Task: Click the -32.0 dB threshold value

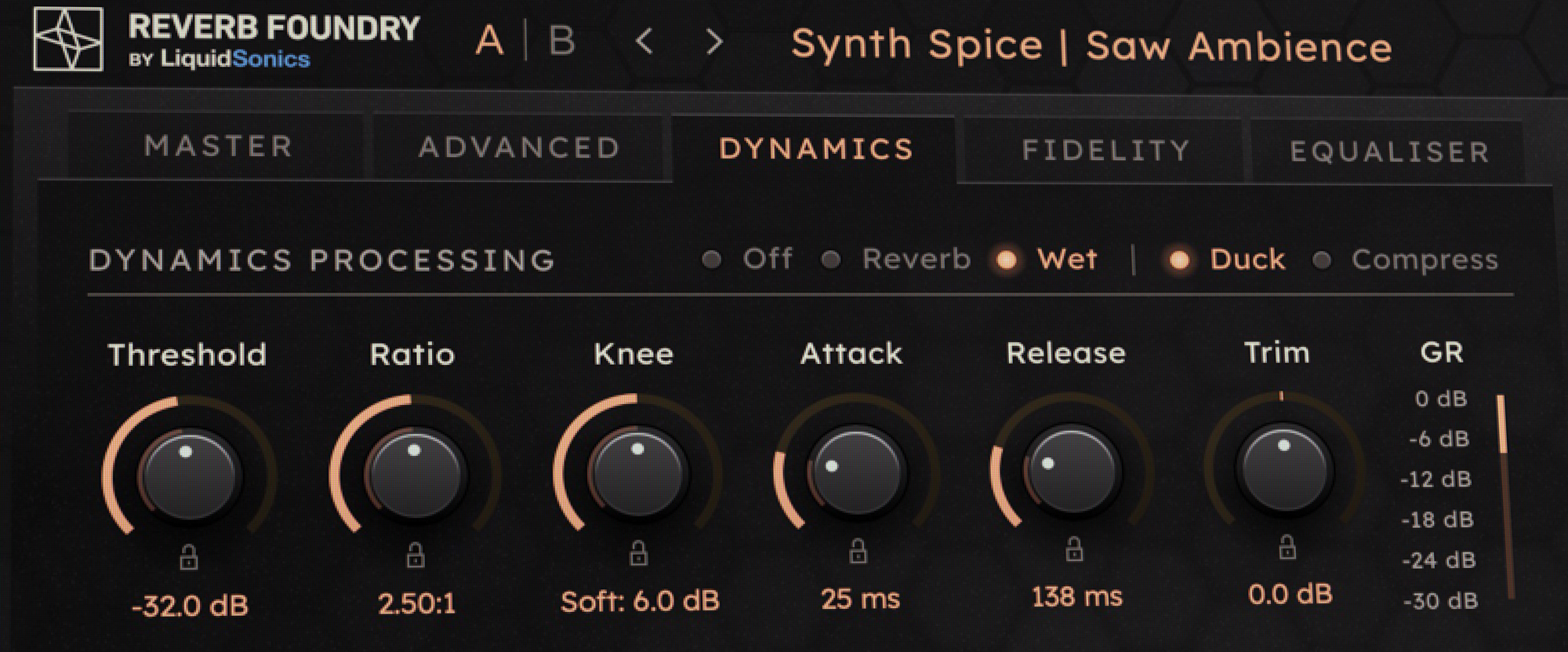Action: [190, 606]
